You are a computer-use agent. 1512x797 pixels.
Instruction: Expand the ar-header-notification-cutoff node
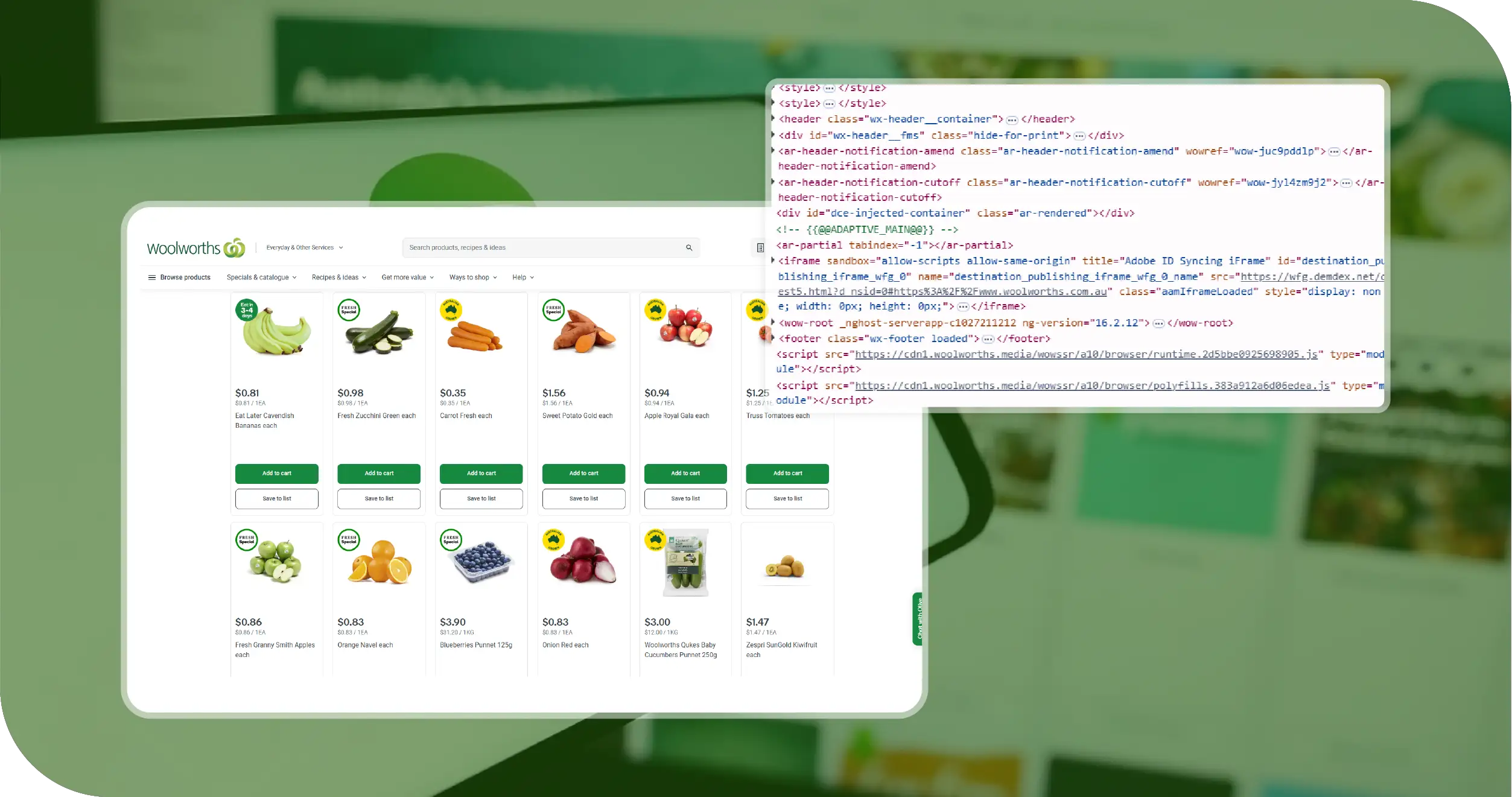click(x=773, y=182)
